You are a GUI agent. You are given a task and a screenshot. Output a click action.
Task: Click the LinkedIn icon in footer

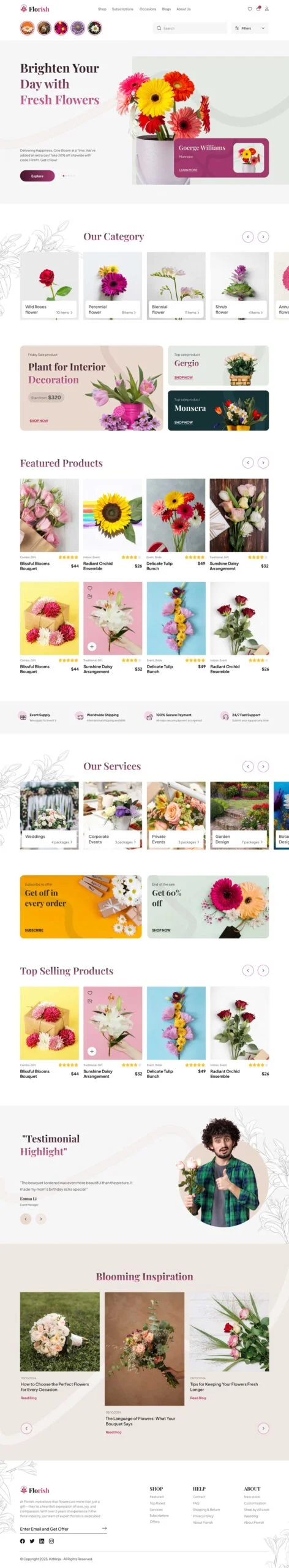[x=42, y=1541]
